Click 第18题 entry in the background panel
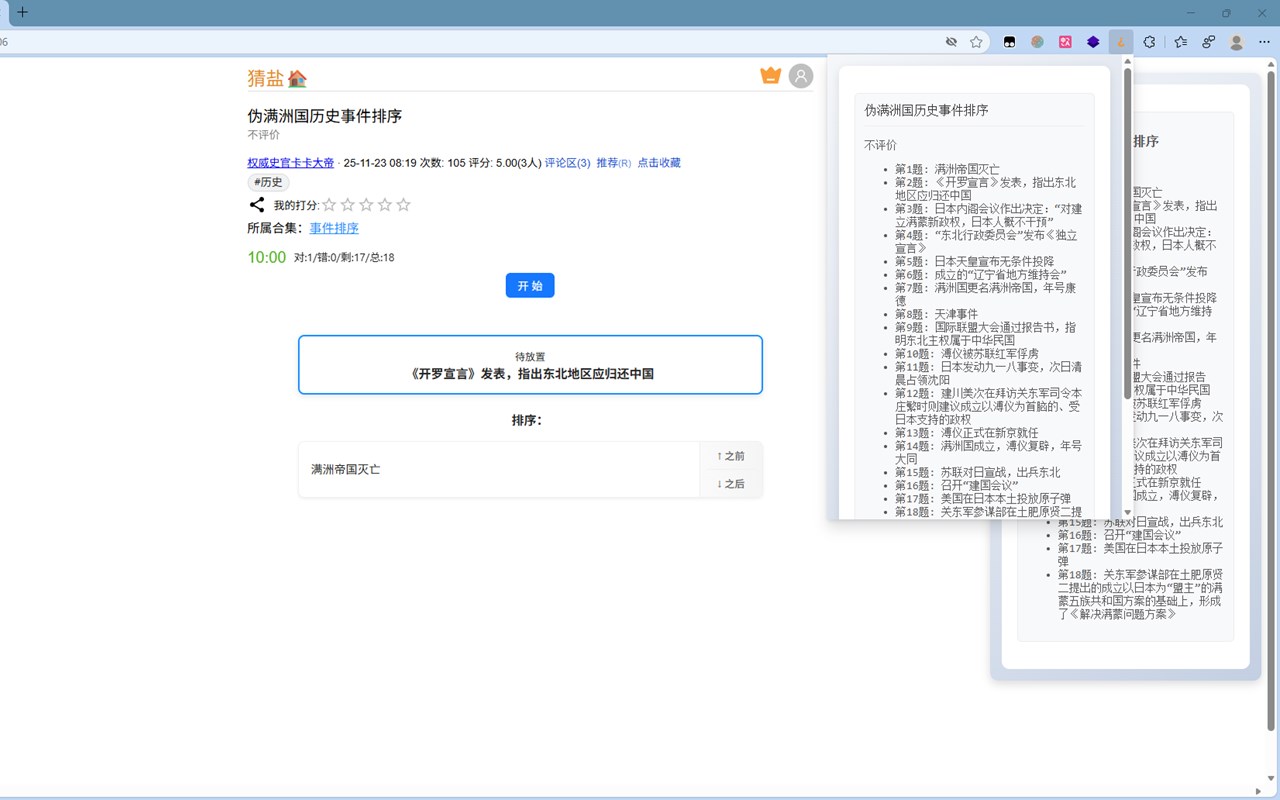Image resolution: width=1280 pixels, height=800 pixels. (x=1140, y=594)
